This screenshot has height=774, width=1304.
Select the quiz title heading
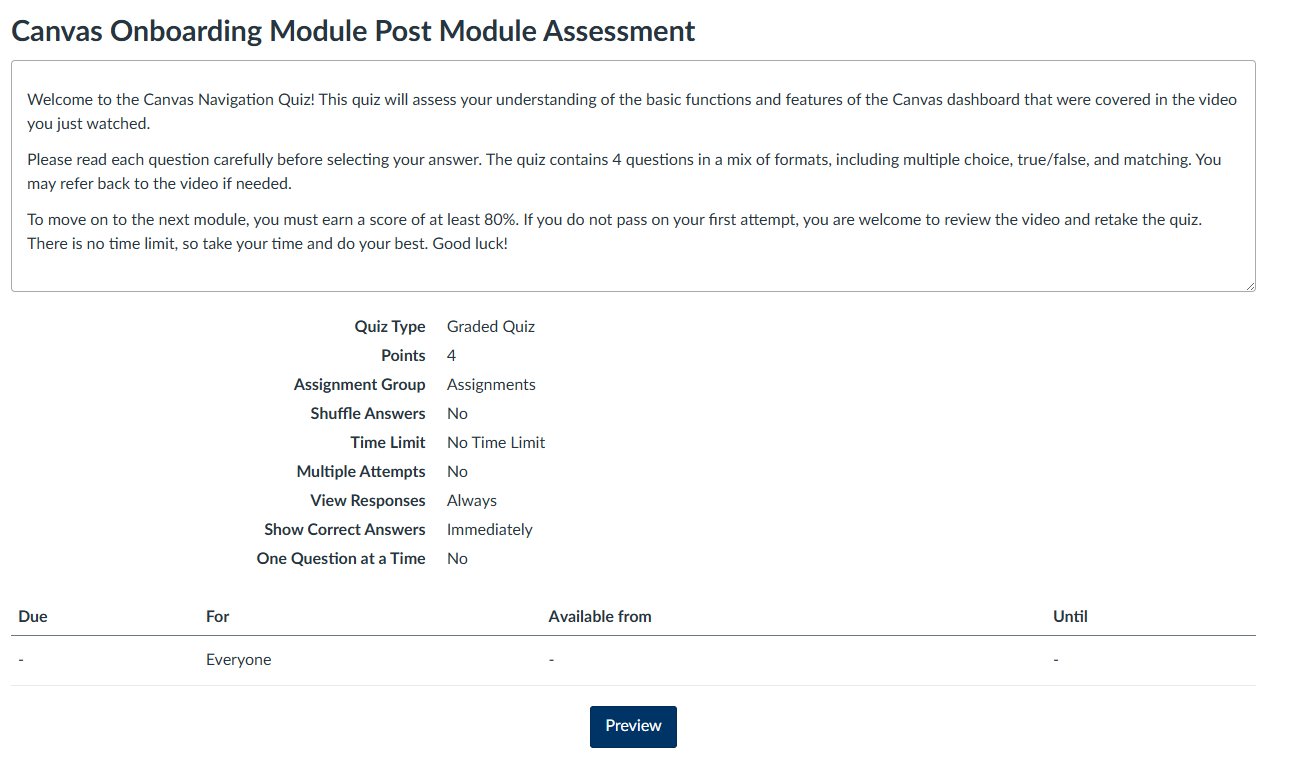(352, 30)
